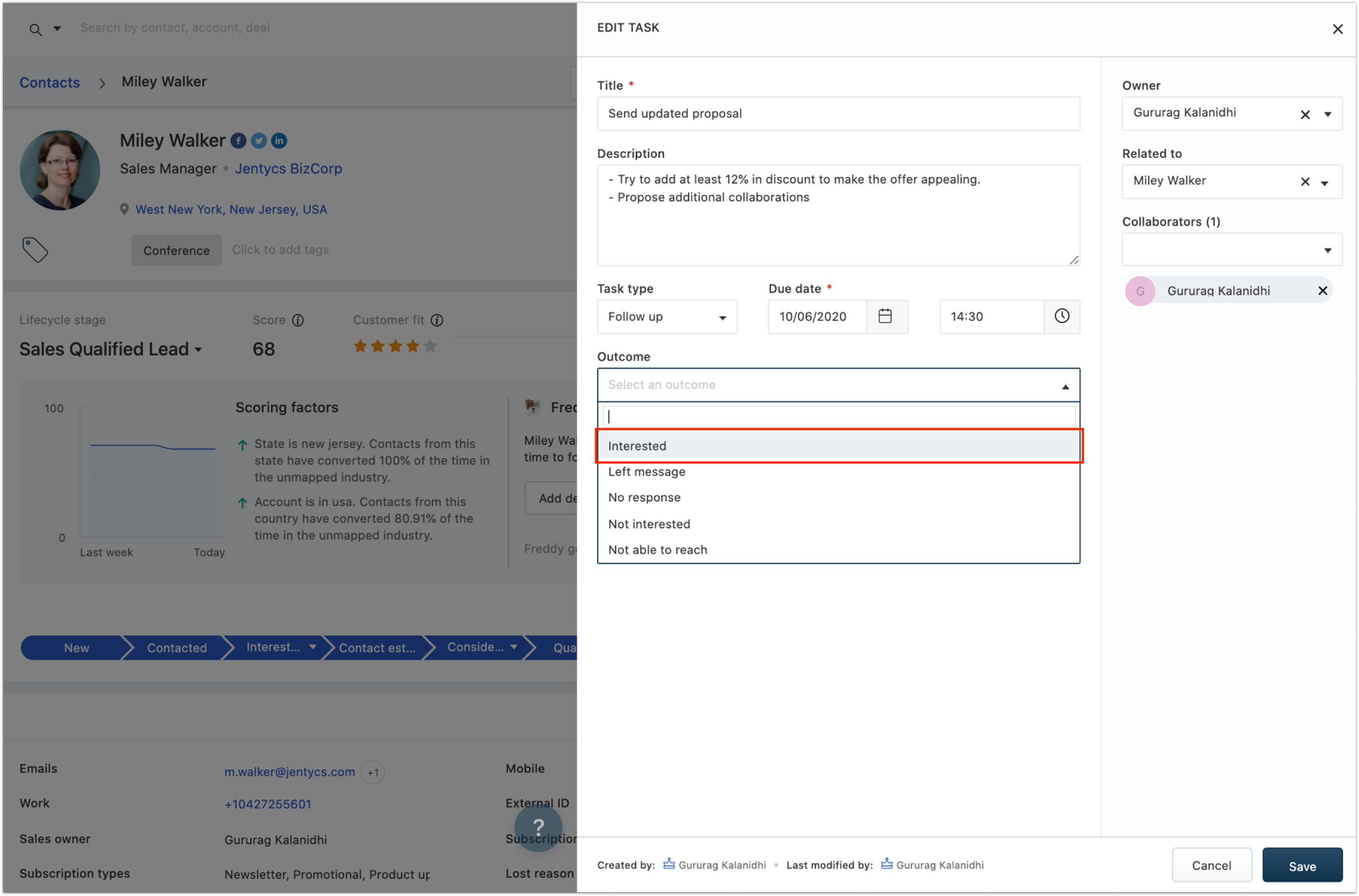Open the due date calendar picker

coord(885,317)
